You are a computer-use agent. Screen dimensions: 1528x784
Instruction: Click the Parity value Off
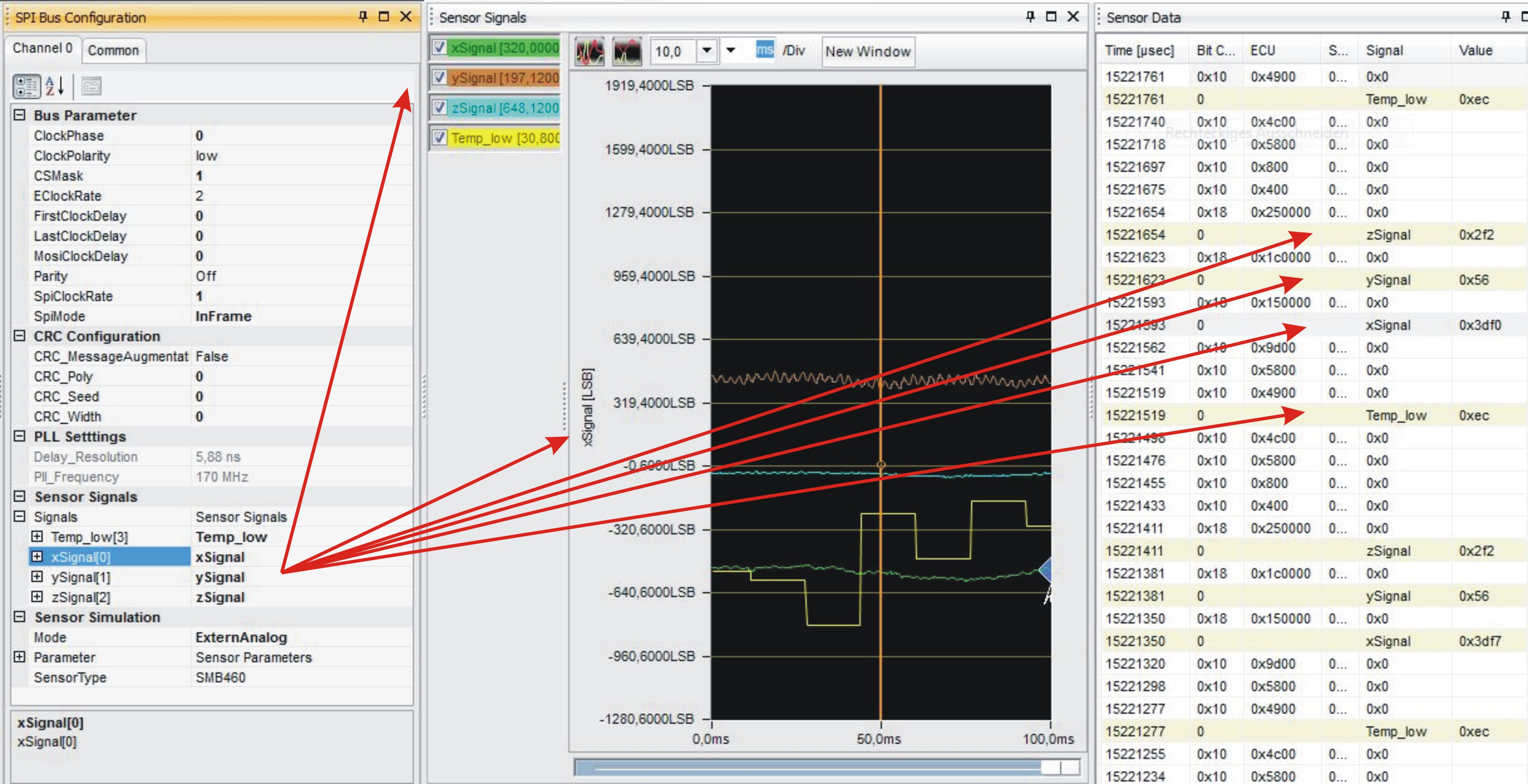click(206, 276)
